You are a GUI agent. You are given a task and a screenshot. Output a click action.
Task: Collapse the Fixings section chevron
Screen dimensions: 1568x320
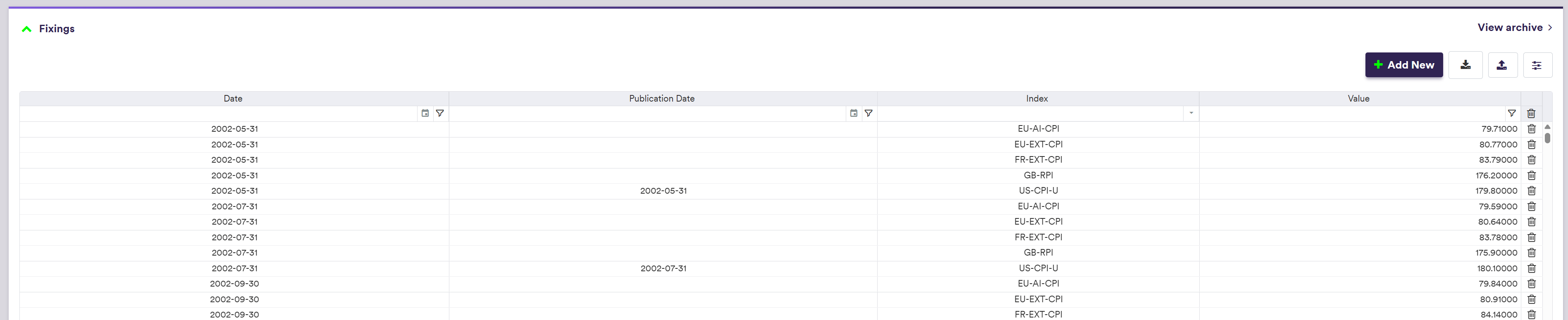tap(26, 28)
